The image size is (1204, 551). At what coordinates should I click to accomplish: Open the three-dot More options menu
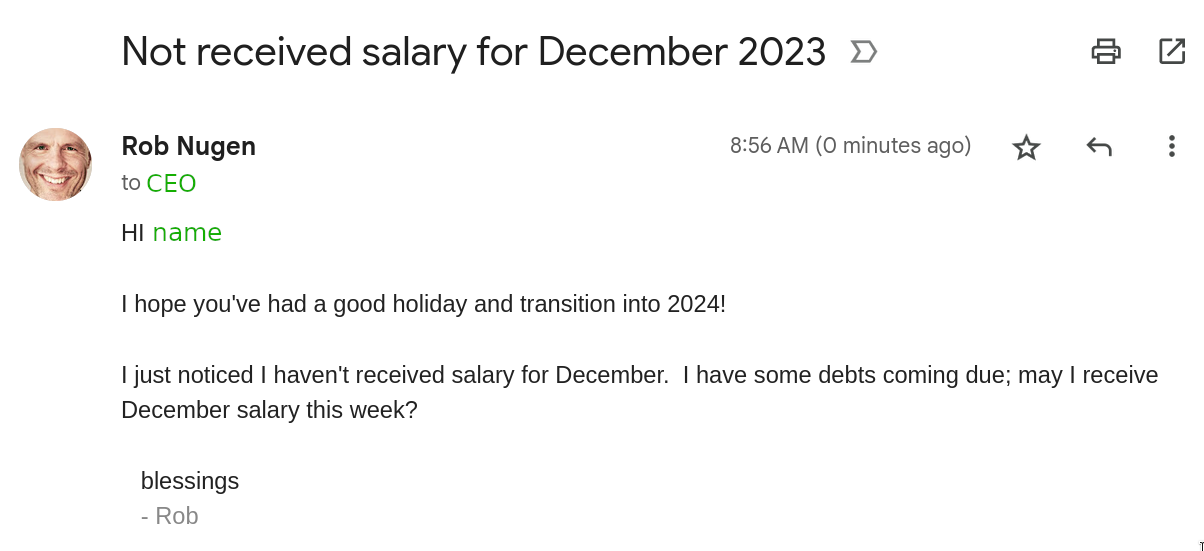[x=1171, y=147]
